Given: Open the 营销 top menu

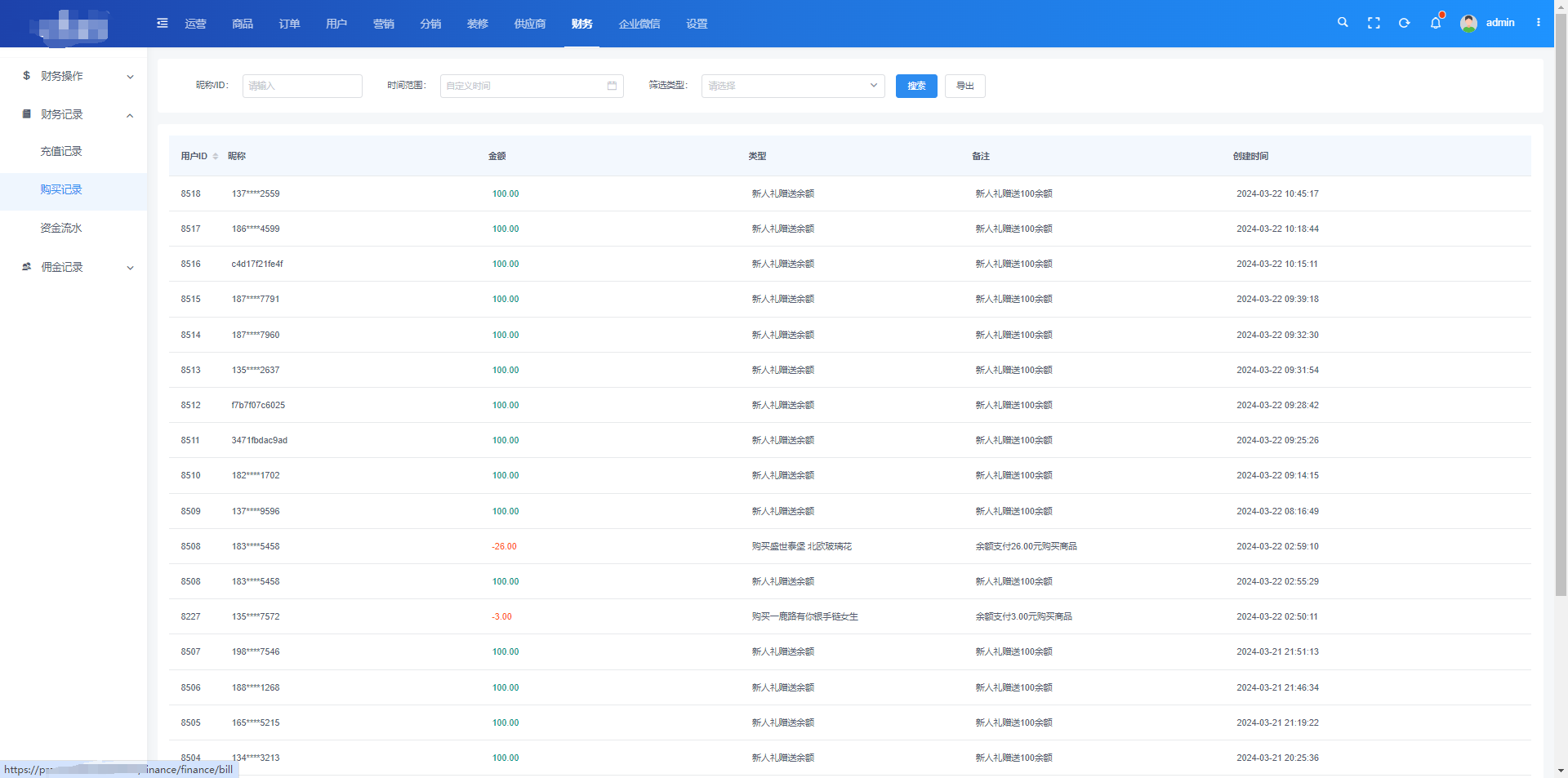Looking at the screenshot, I should pos(384,24).
